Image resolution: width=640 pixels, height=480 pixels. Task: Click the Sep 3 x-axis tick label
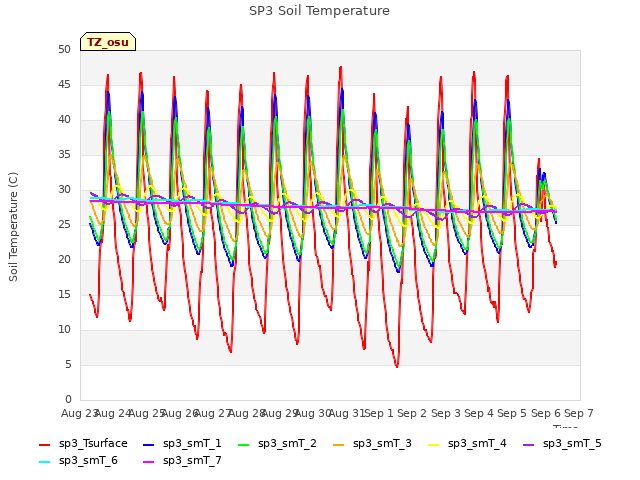[x=446, y=413]
